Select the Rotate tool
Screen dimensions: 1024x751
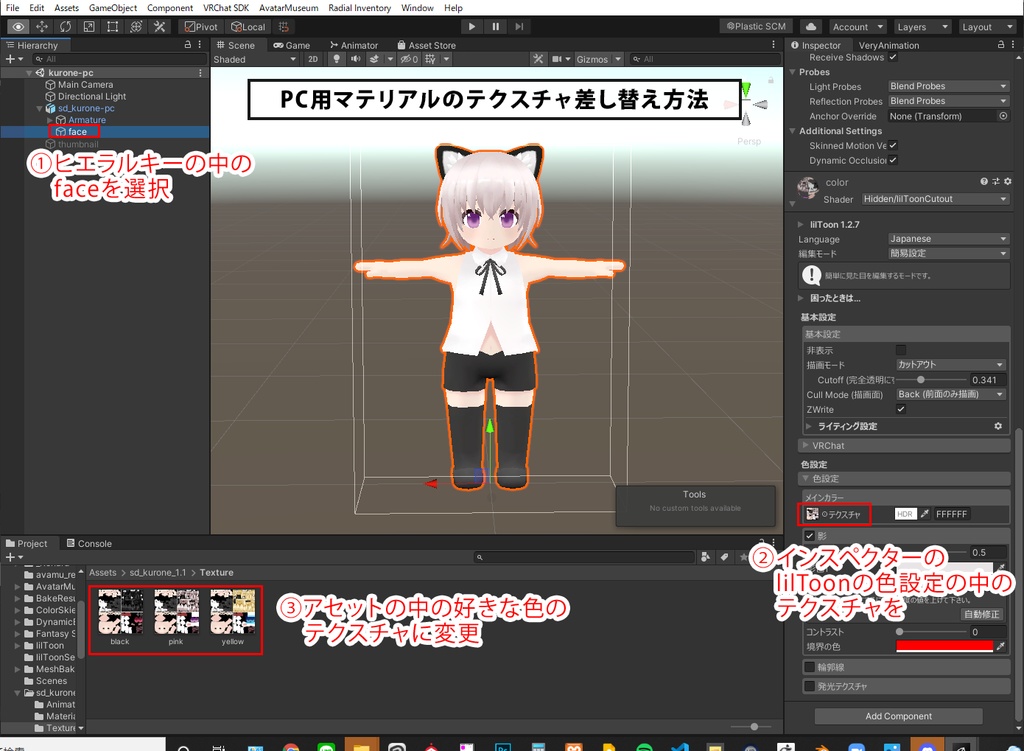(x=64, y=26)
